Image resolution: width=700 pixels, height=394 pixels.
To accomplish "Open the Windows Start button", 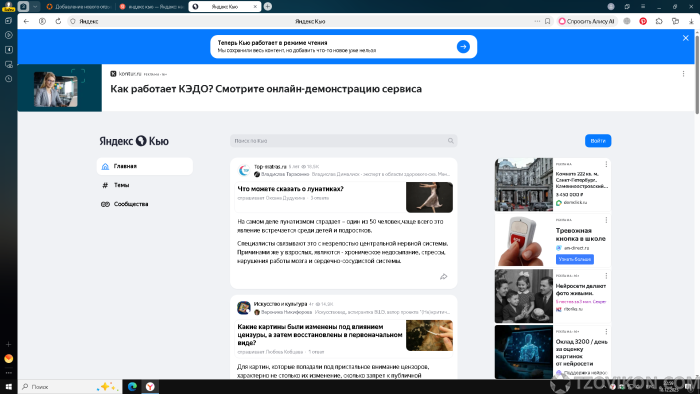I will tap(8, 387).
